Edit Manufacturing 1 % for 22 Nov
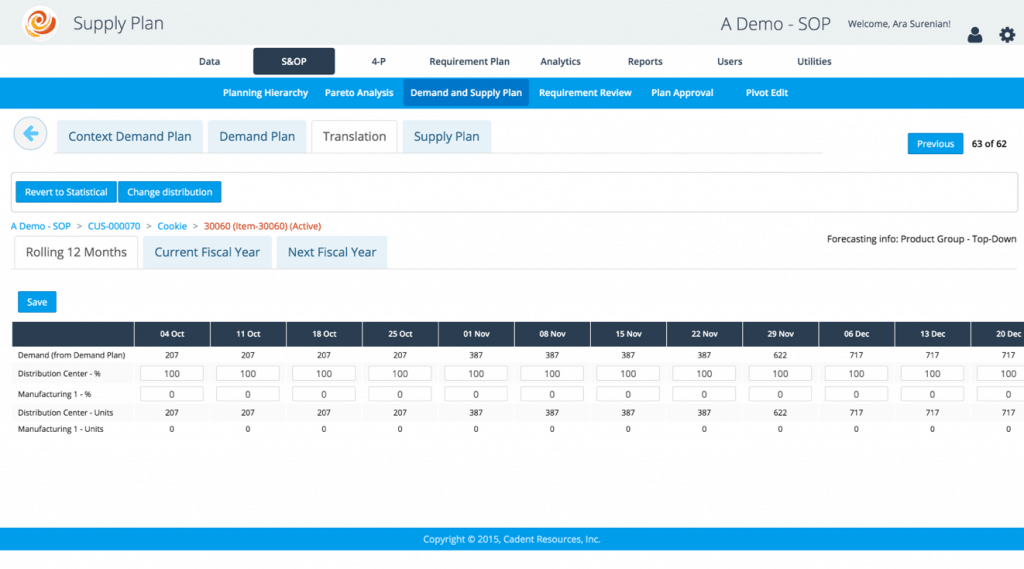Viewport: 1024px width, 569px height. [704, 394]
